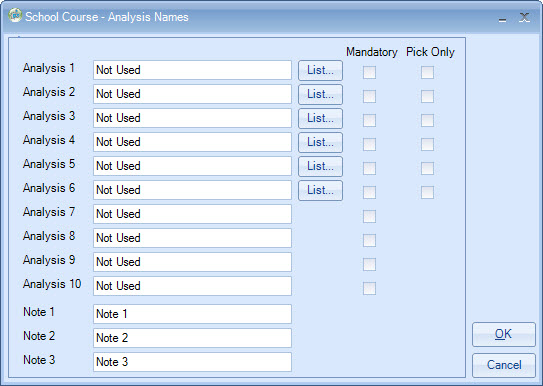
Task: Enable Pick Only checkbox for Analysis 2
Action: click(427, 96)
